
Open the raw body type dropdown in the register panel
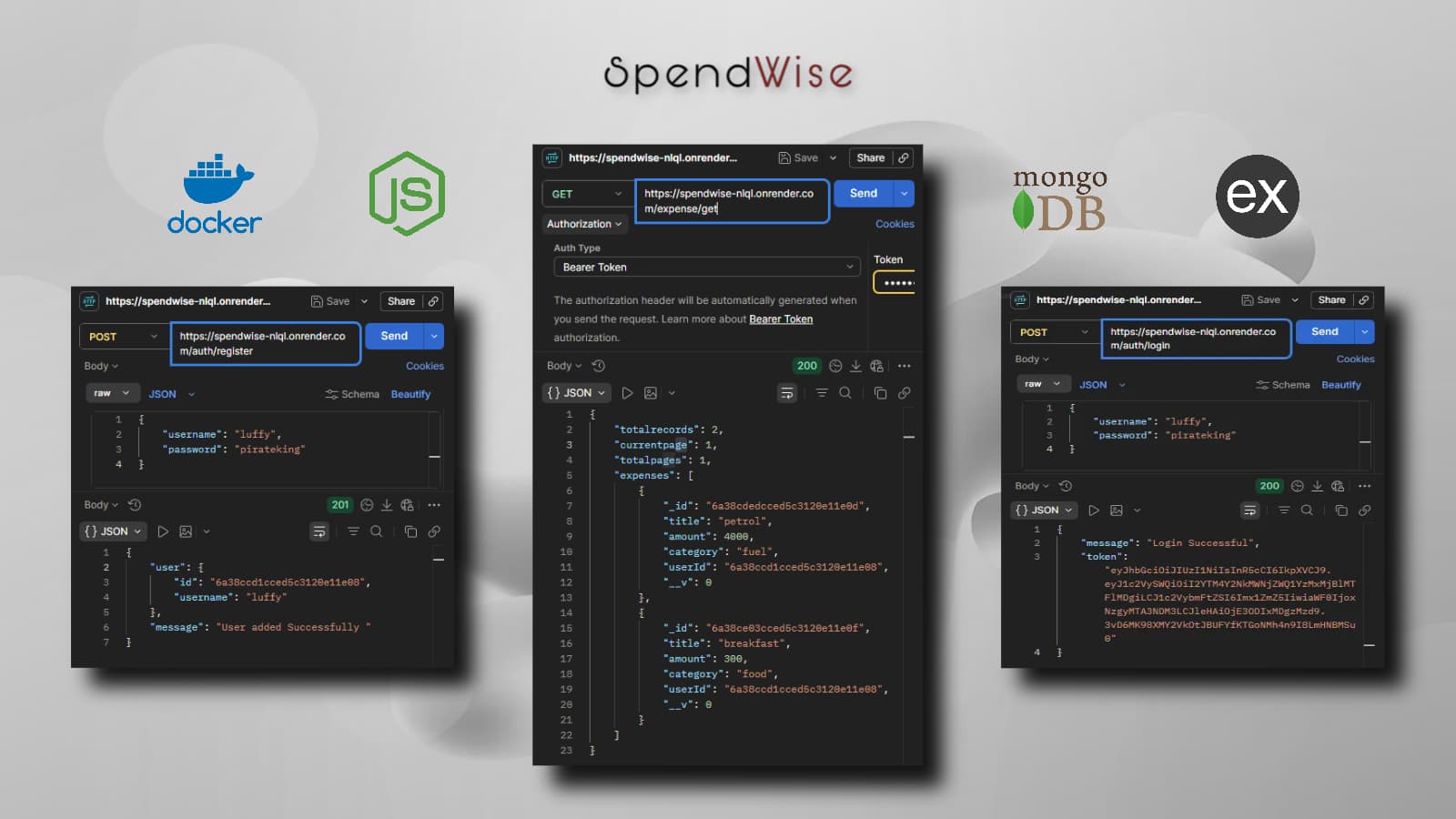coord(112,393)
